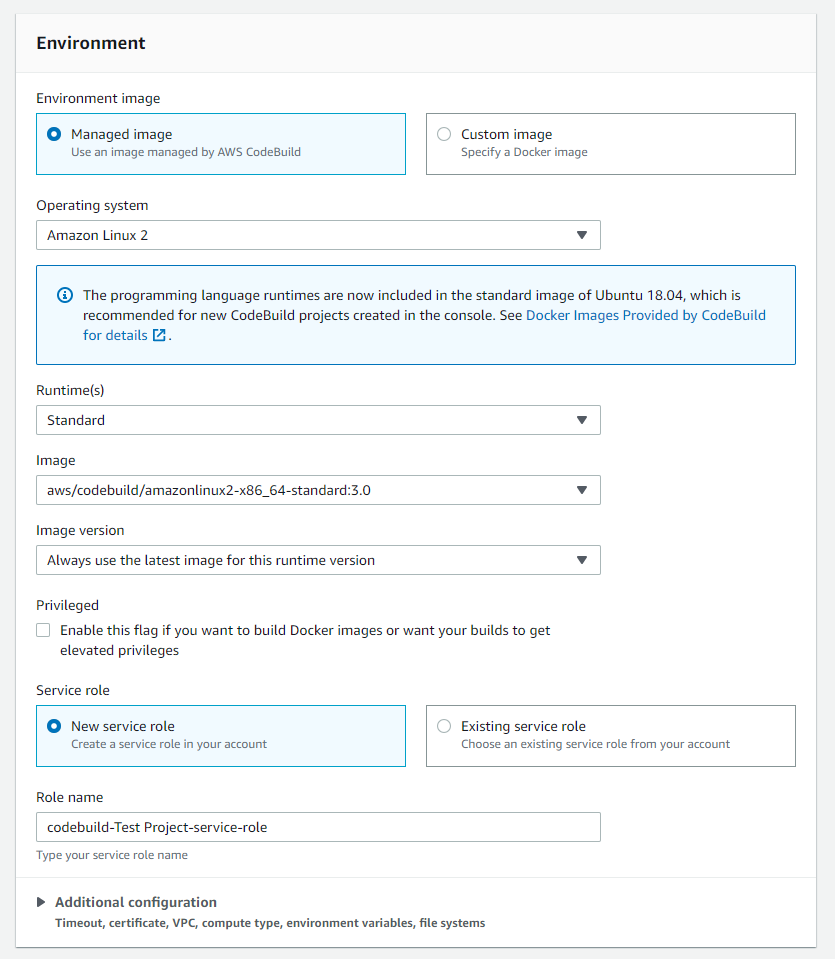Click the Custom image option card
The width and height of the screenshot is (835, 959).
[610, 144]
